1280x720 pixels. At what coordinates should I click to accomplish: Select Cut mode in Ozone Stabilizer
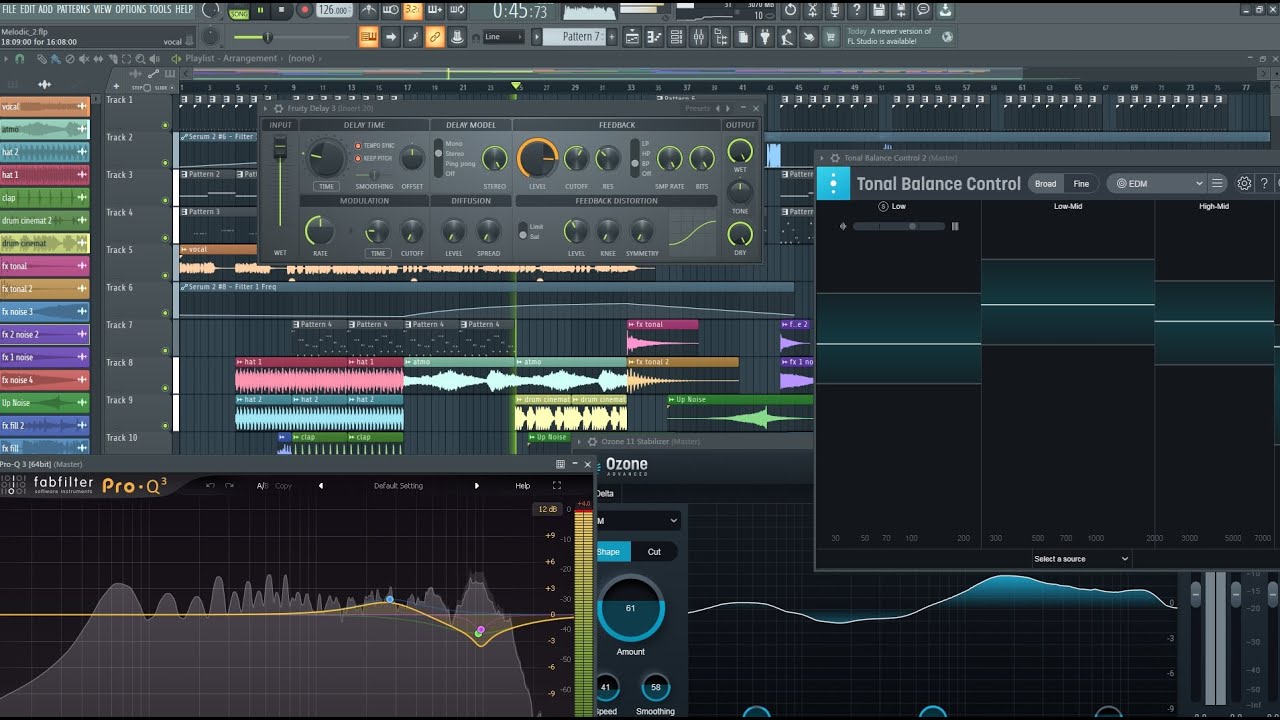pos(654,551)
